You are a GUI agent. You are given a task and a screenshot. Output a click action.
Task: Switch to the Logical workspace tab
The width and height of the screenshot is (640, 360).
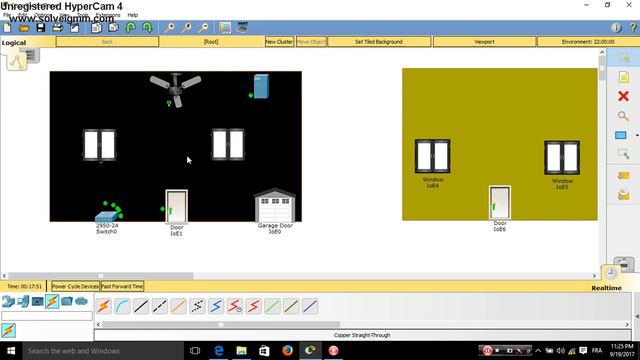click(14, 42)
